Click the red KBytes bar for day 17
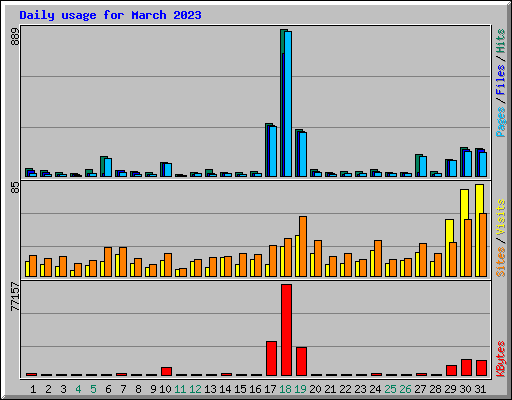This screenshot has width=512, height=400. (x=271, y=359)
